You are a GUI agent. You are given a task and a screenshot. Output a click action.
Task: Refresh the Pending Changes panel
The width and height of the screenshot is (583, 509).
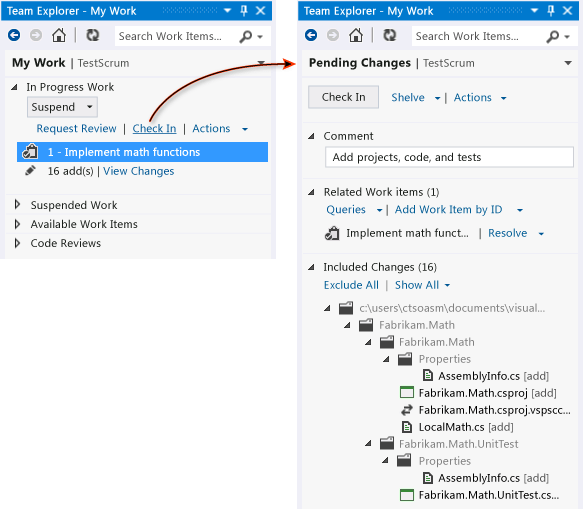[390, 36]
